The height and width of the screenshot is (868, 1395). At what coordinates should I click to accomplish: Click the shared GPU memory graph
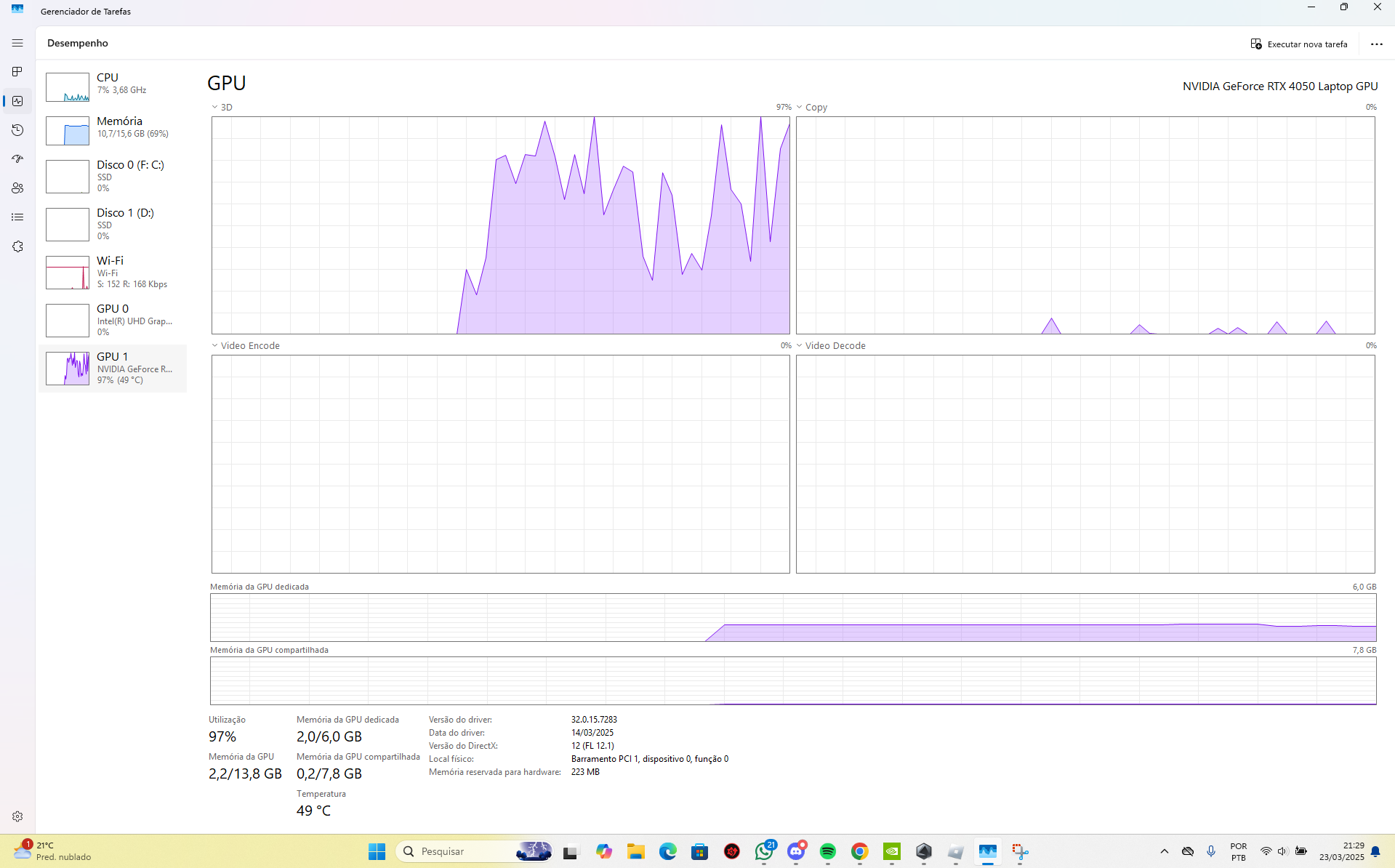click(793, 680)
